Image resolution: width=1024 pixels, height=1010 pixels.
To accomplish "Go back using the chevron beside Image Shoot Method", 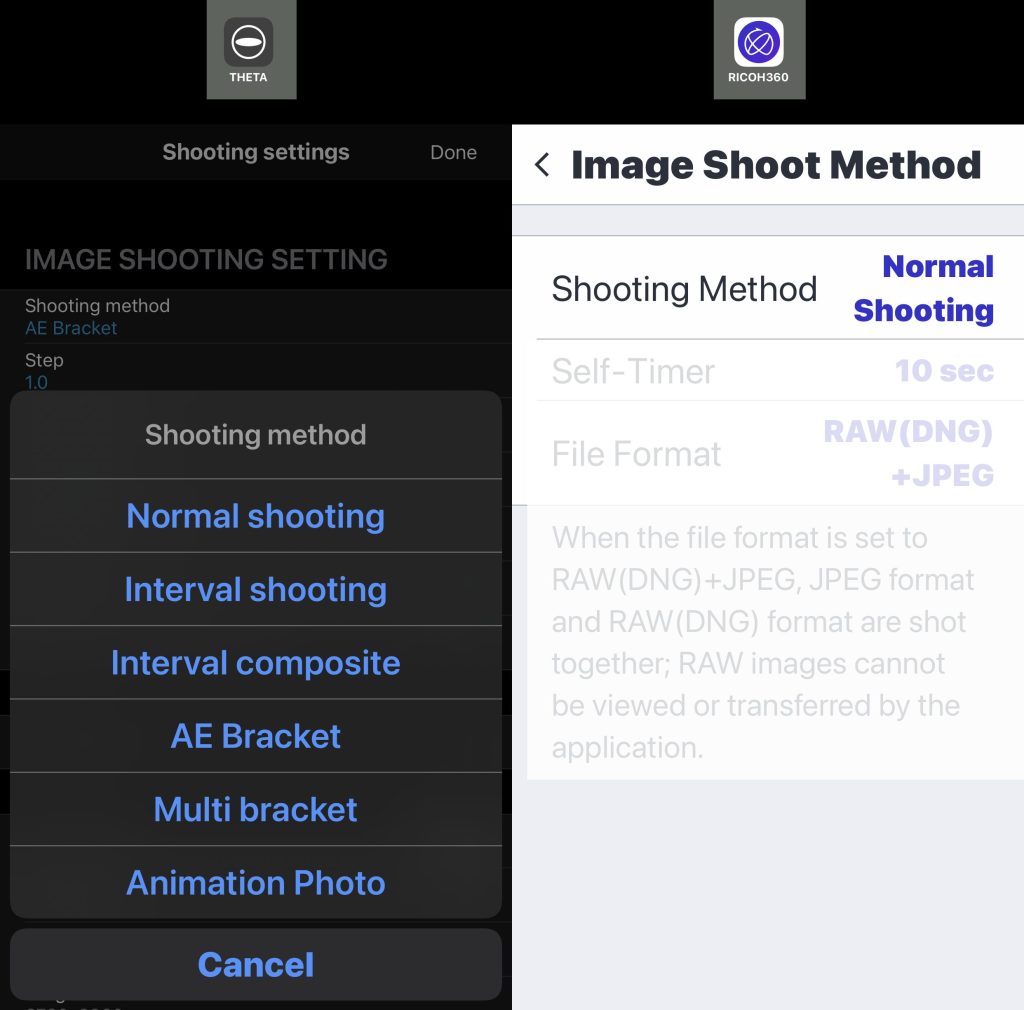I will [542, 165].
